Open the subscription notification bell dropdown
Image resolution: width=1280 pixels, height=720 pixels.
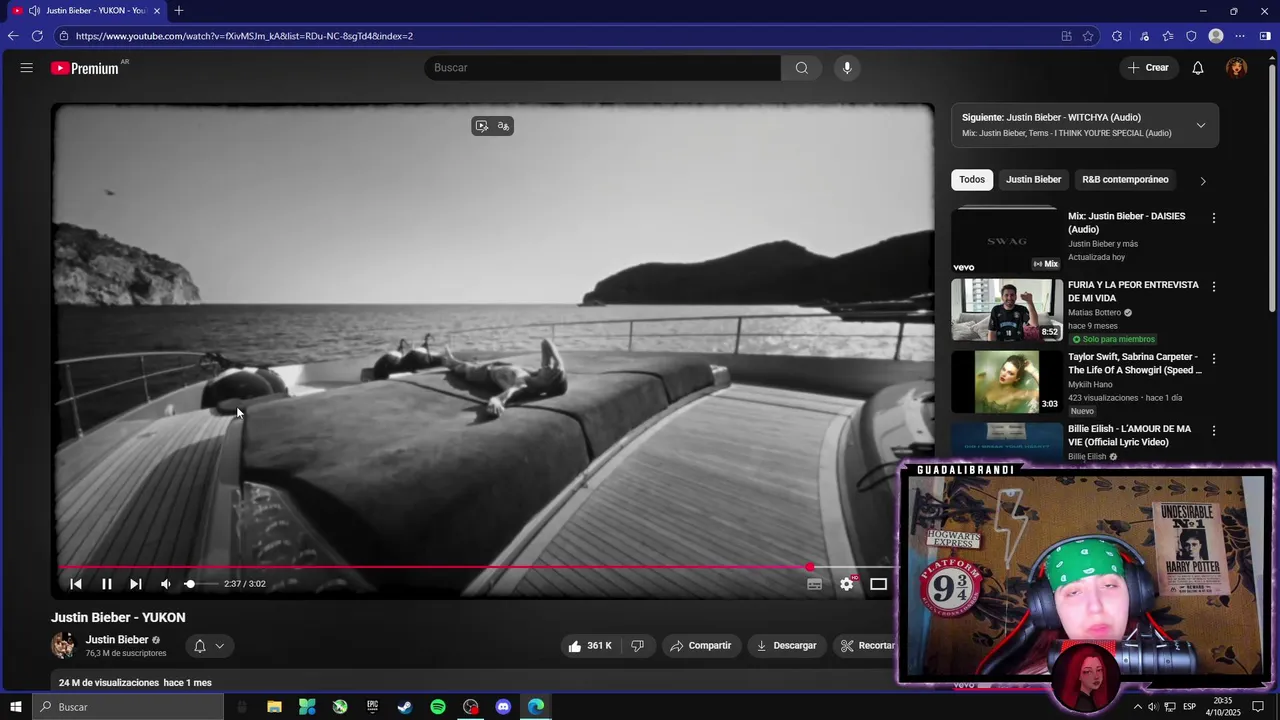[209, 646]
